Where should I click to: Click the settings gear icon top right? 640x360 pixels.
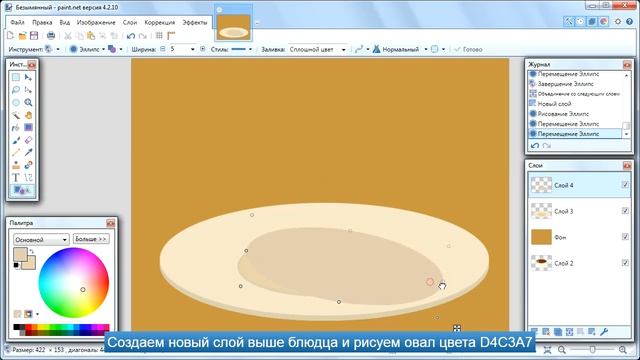pos(618,22)
